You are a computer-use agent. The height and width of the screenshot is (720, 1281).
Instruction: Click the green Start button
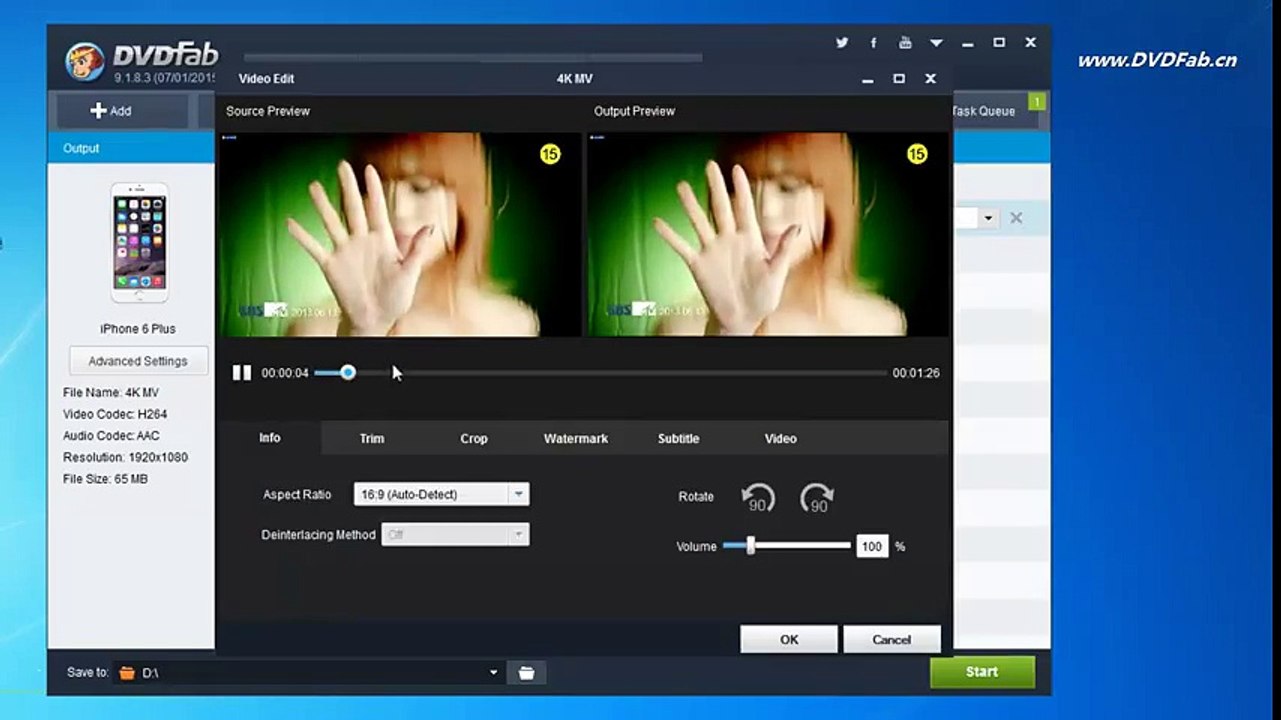click(982, 672)
